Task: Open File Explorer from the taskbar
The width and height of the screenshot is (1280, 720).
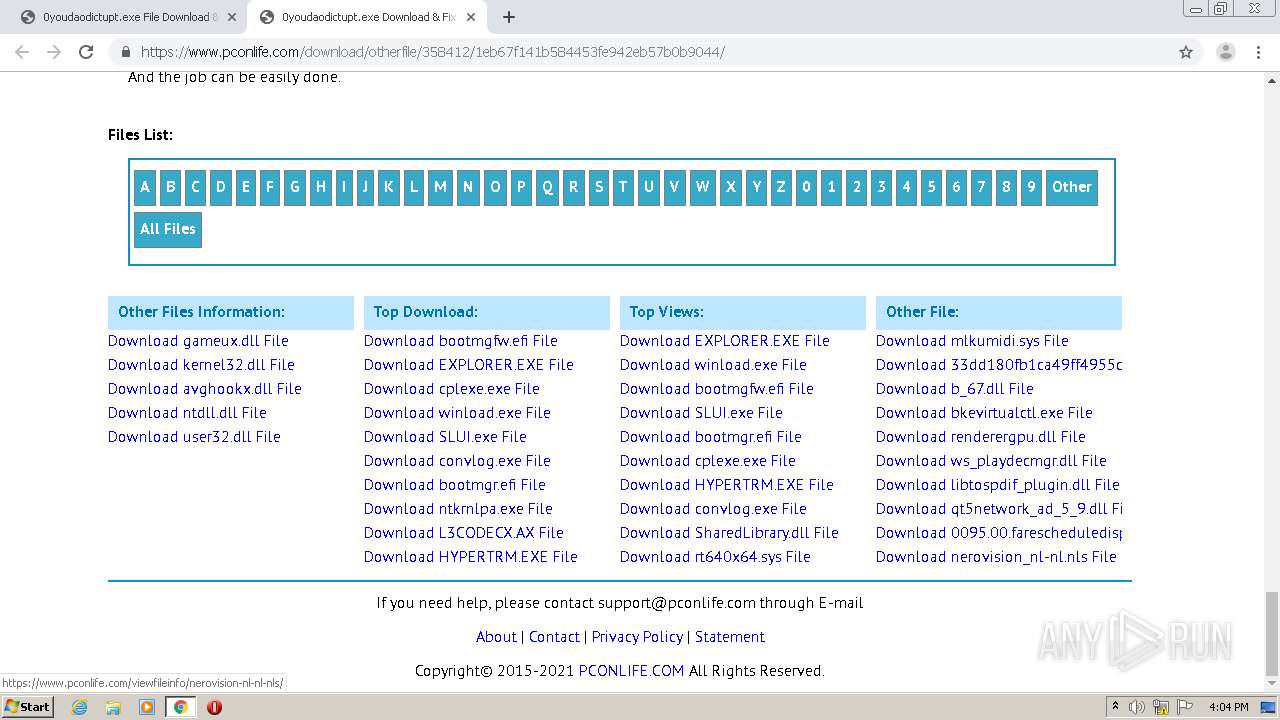Action: pyautogui.click(x=113, y=707)
